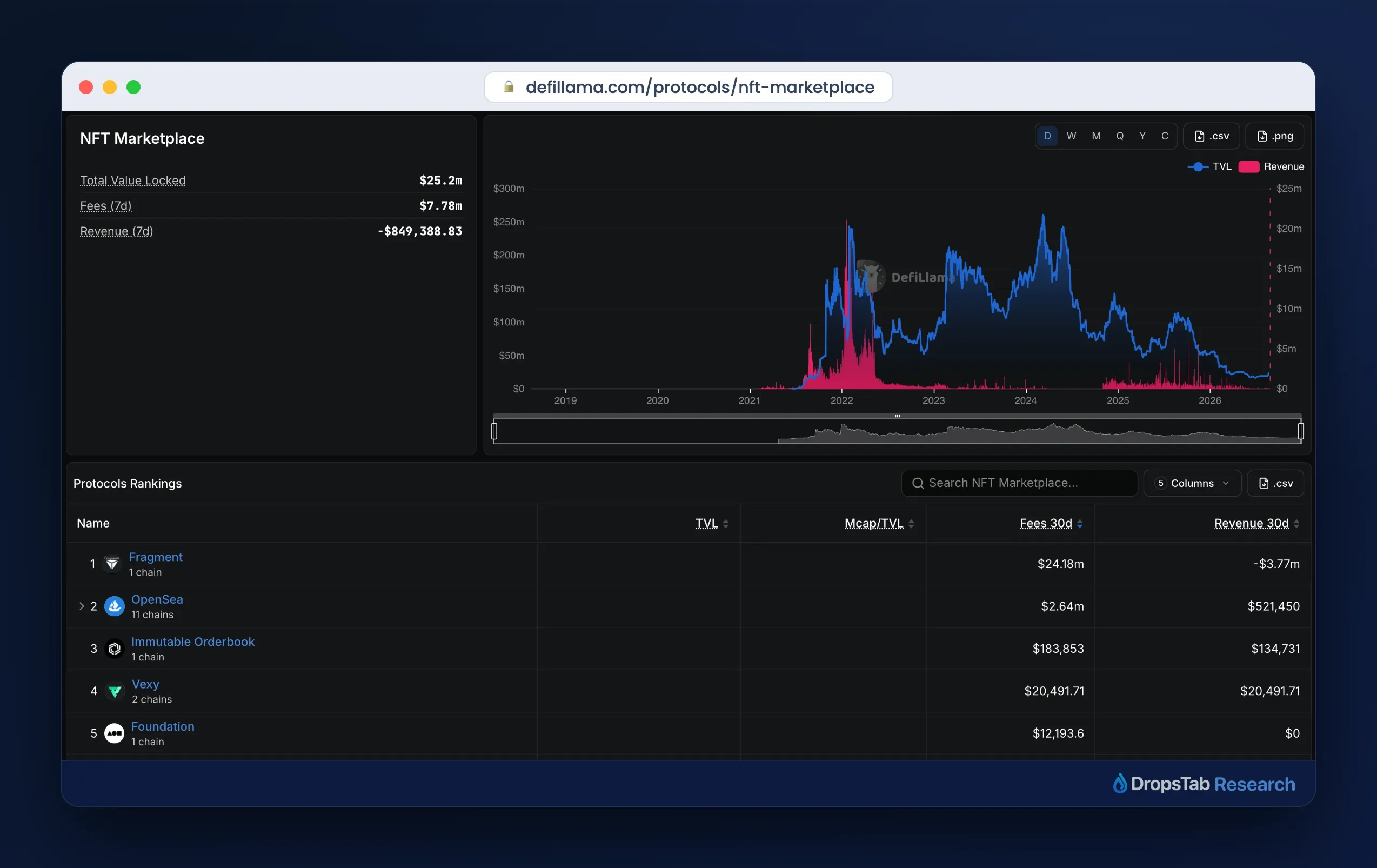Click the Foundation logo icon
Image resolution: width=1377 pixels, height=868 pixels.
[115, 733]
